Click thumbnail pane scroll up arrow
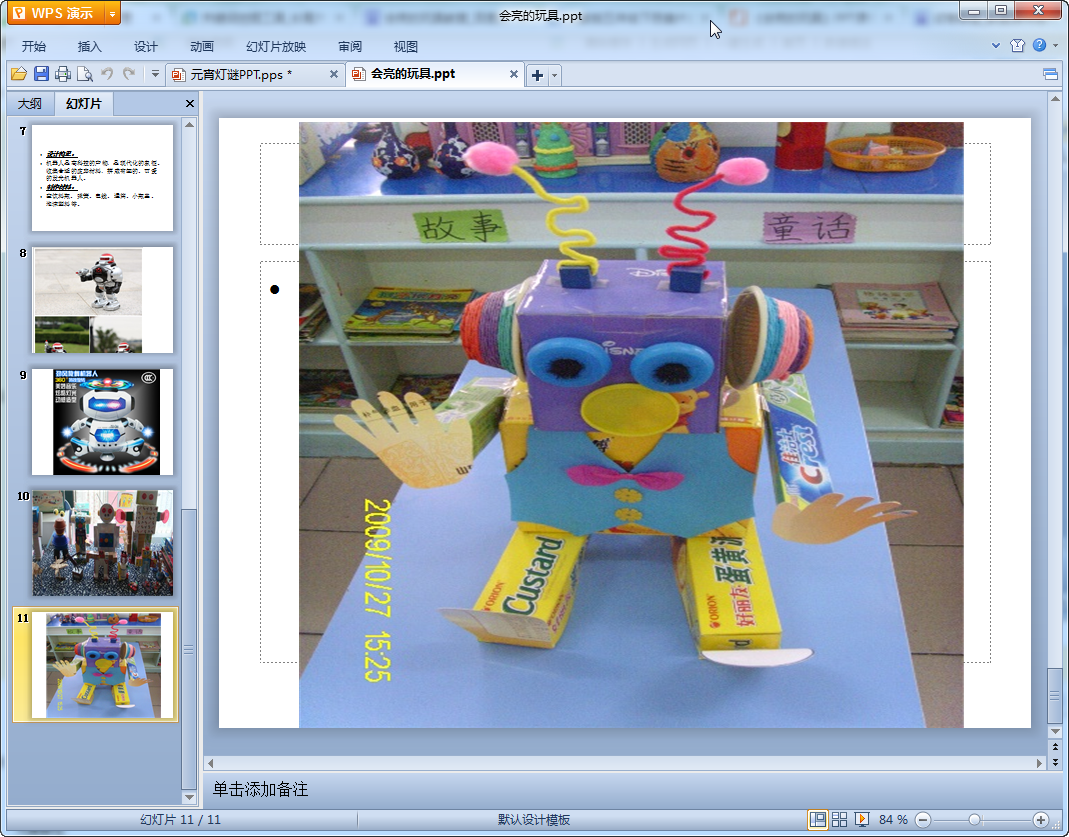Viewport: 1069px width, 837px height. click(189, 125)
